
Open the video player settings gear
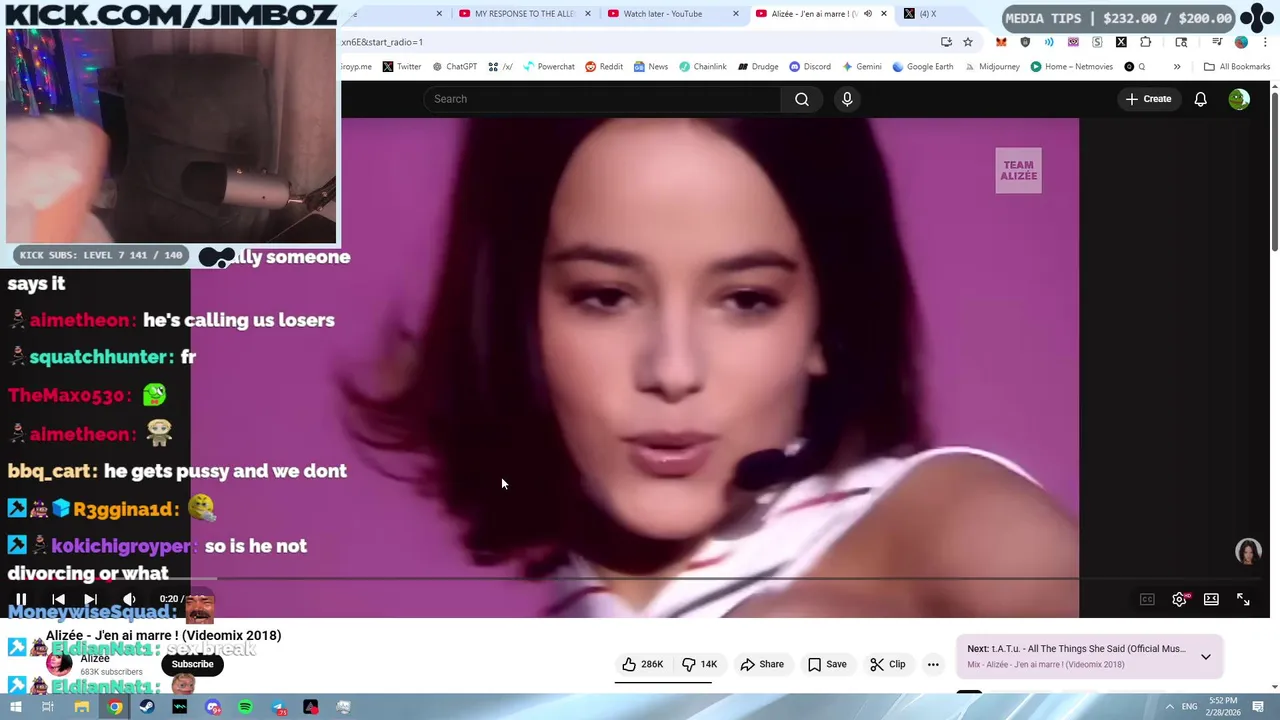1179,599
